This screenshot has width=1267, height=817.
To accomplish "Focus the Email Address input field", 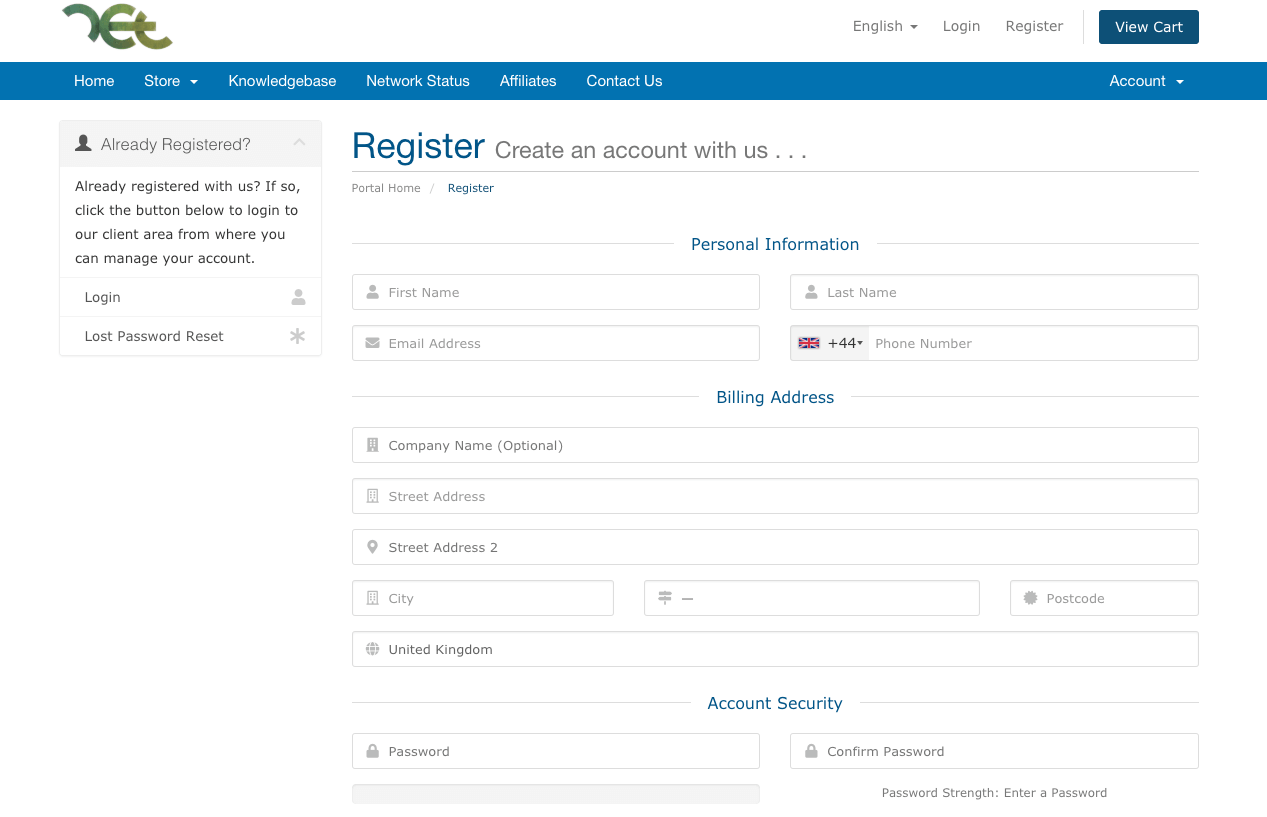I will coord(556,343).
